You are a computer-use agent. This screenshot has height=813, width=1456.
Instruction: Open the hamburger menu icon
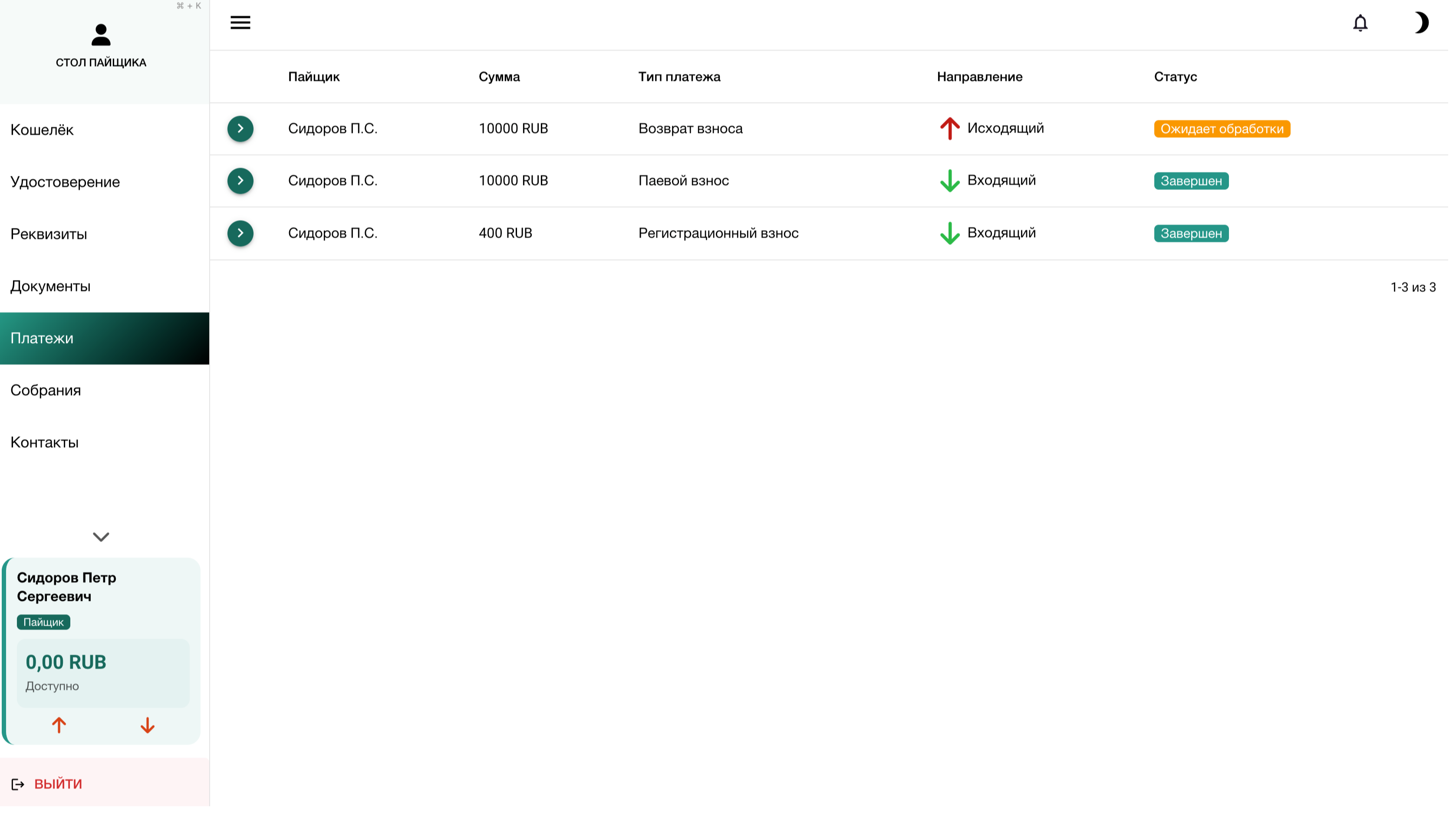(x=240, y=23)
